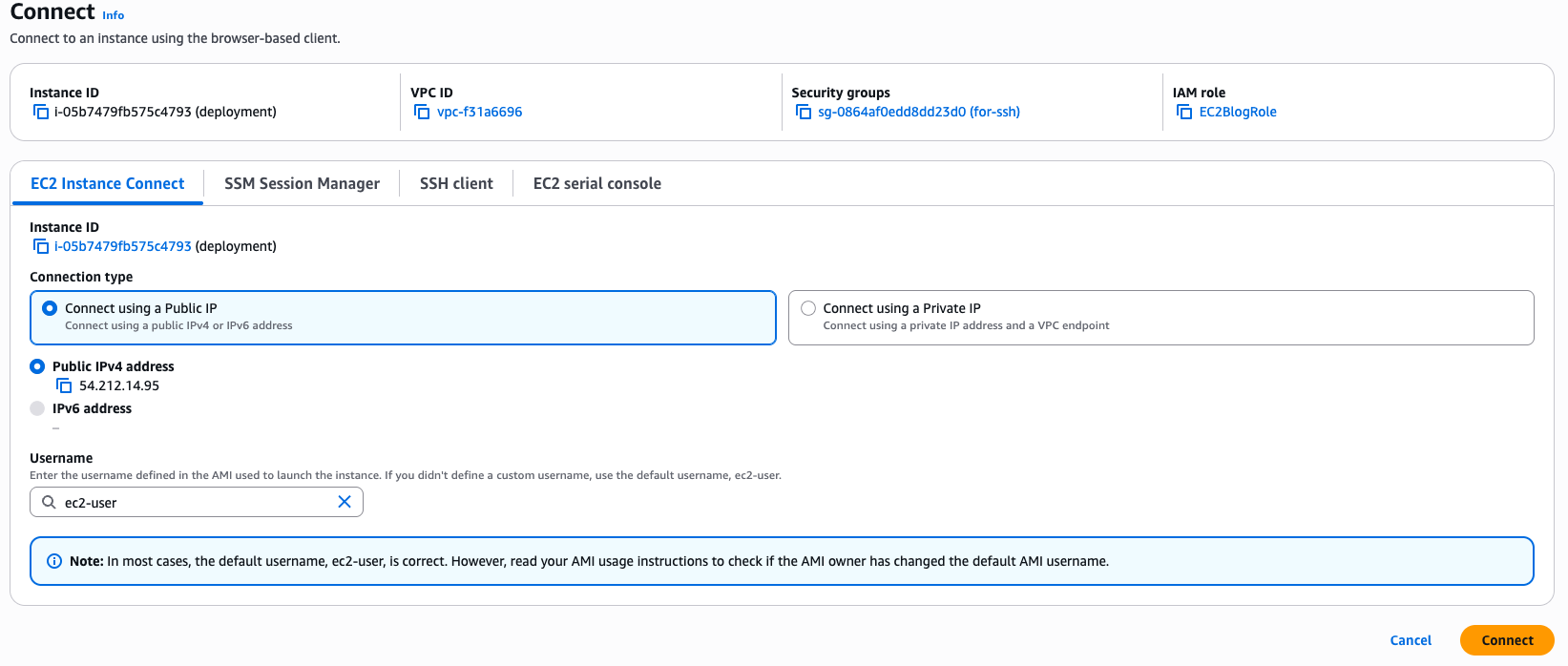Screen dimensions: 1568x666
Task: Copy the VPC ID value
Action: pos(422,113)
